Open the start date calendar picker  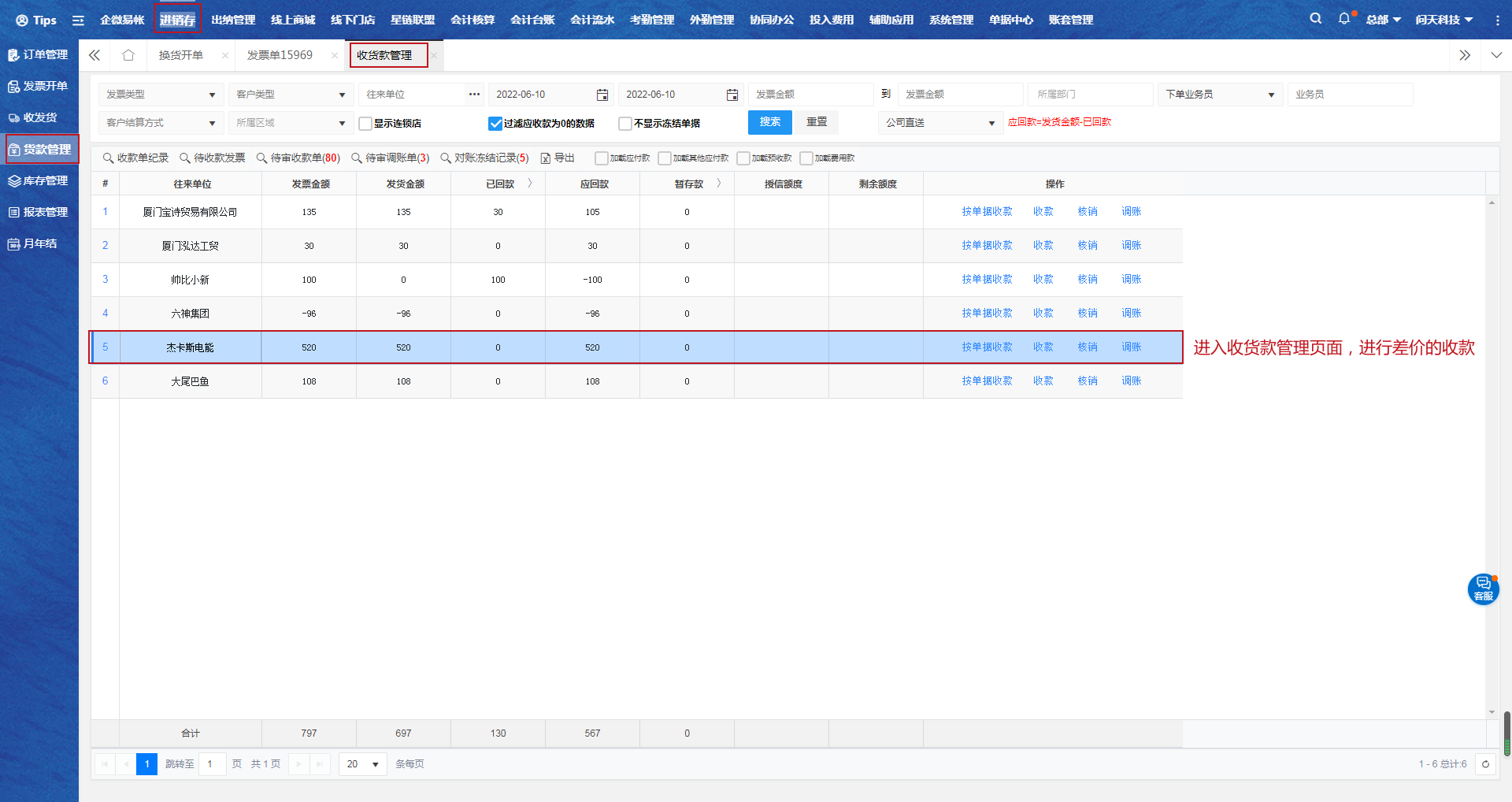(x=602, y=95)
